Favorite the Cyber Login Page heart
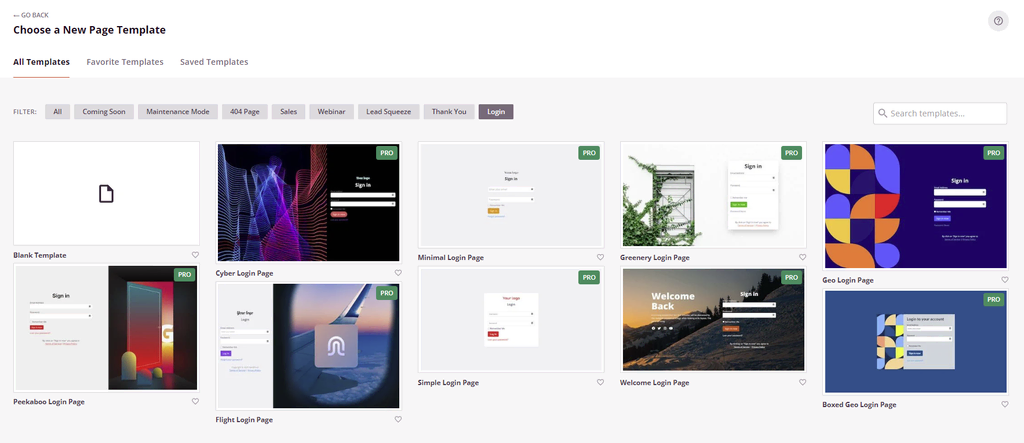This screenshot has width=1024, height=443. pos(398,273)
